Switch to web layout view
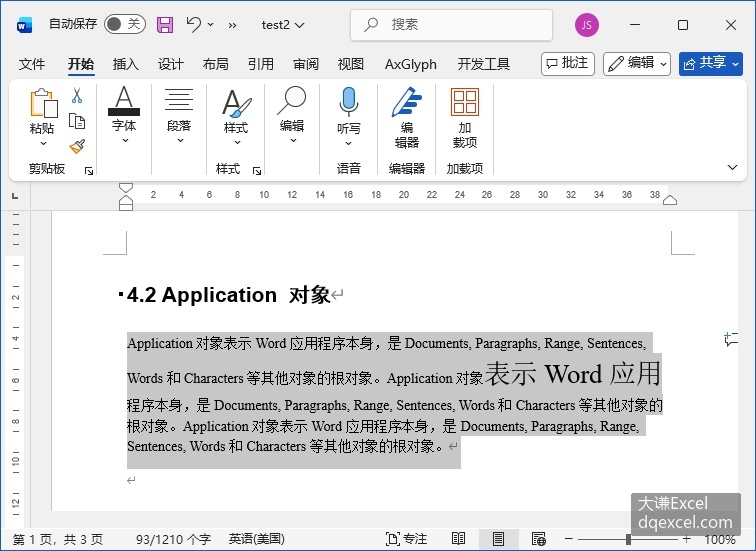The height and width of the screenshot is (551, 756). 538,538
